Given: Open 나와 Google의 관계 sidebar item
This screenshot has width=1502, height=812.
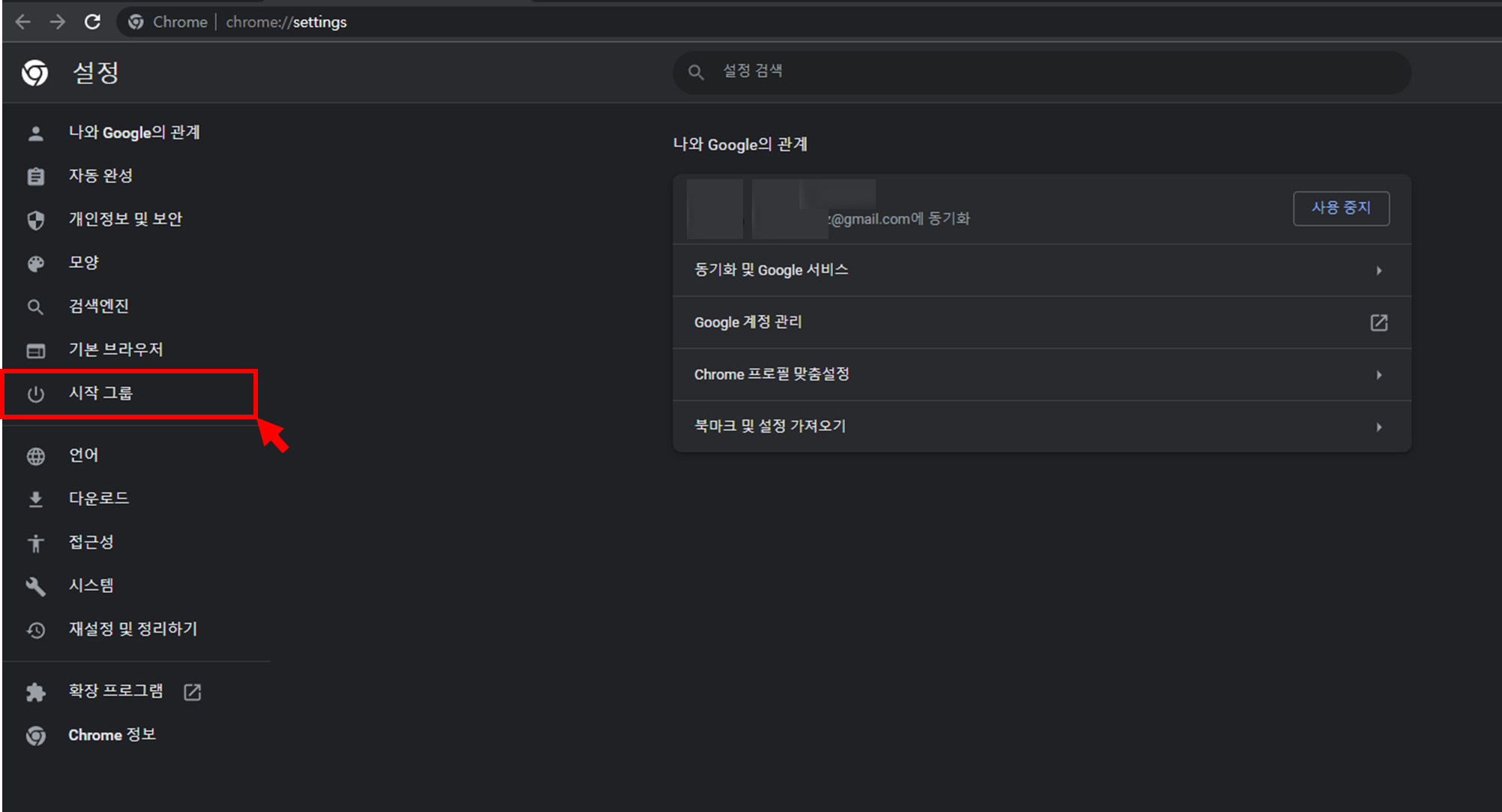Looking at the screenshot, I should point(135,133).
